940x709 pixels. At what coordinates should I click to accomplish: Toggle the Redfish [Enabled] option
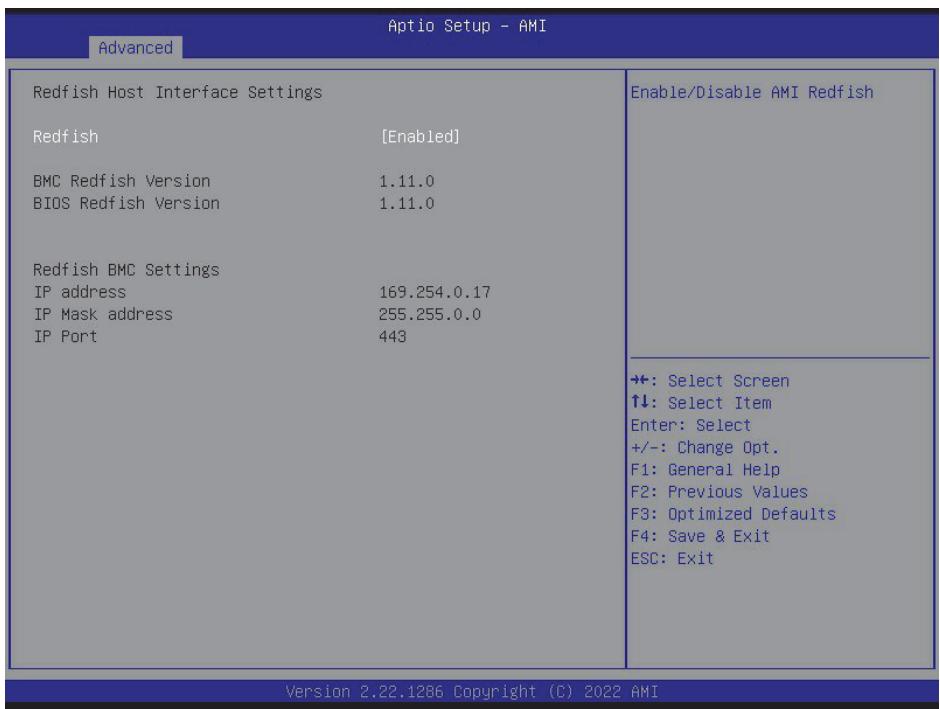coord(420,137)
